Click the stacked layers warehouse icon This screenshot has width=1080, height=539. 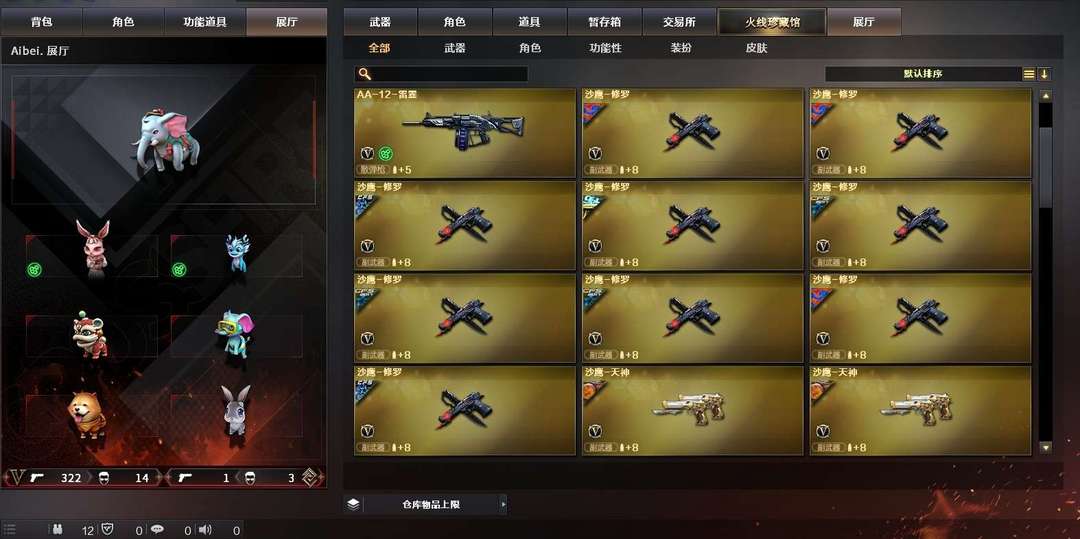click(x=353, y=504)
